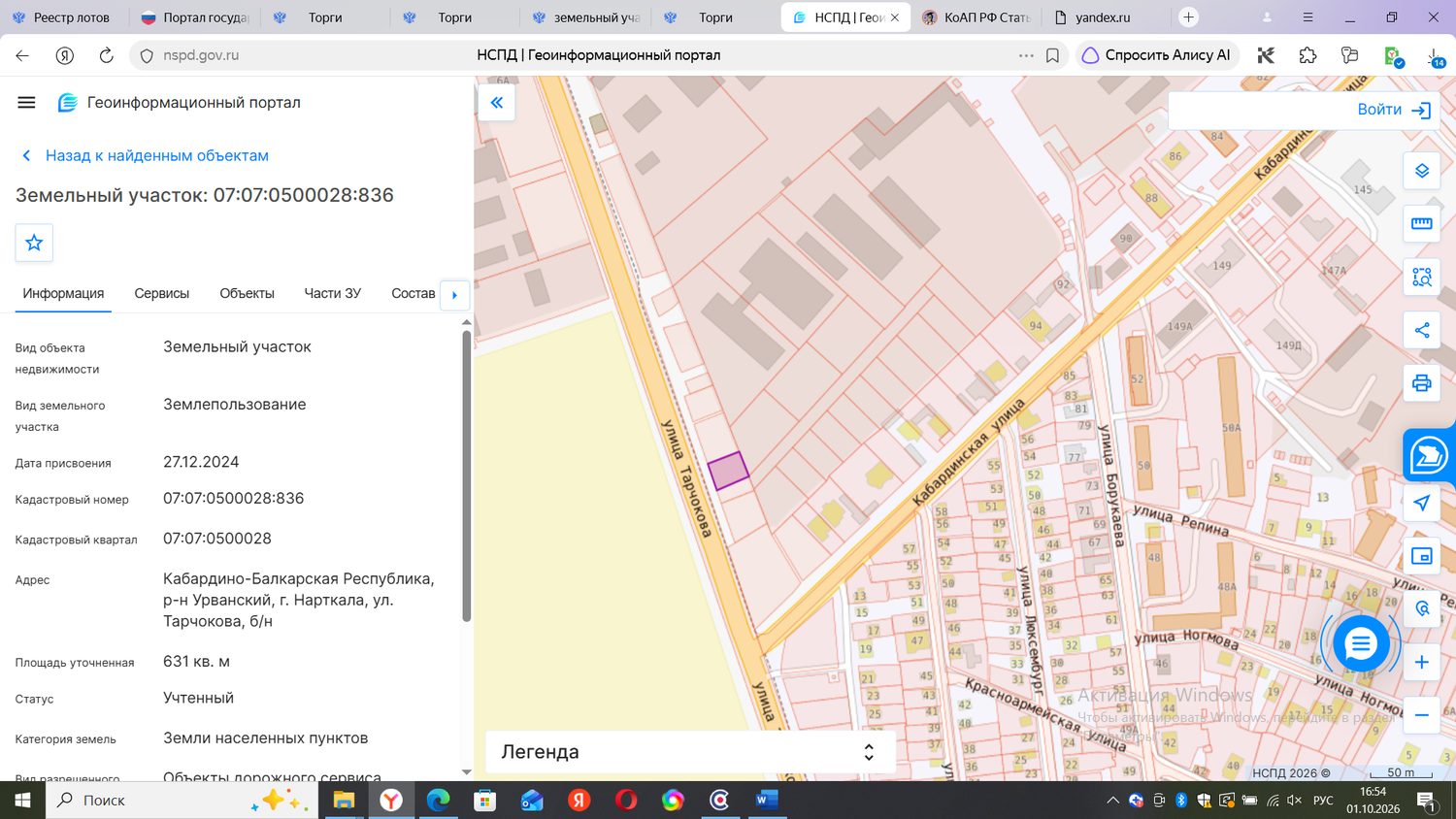Screen dimensions: 1456x819
Task: Ask Alice AI via Спросить Алису AI
Action: (x=1157, y=55)
